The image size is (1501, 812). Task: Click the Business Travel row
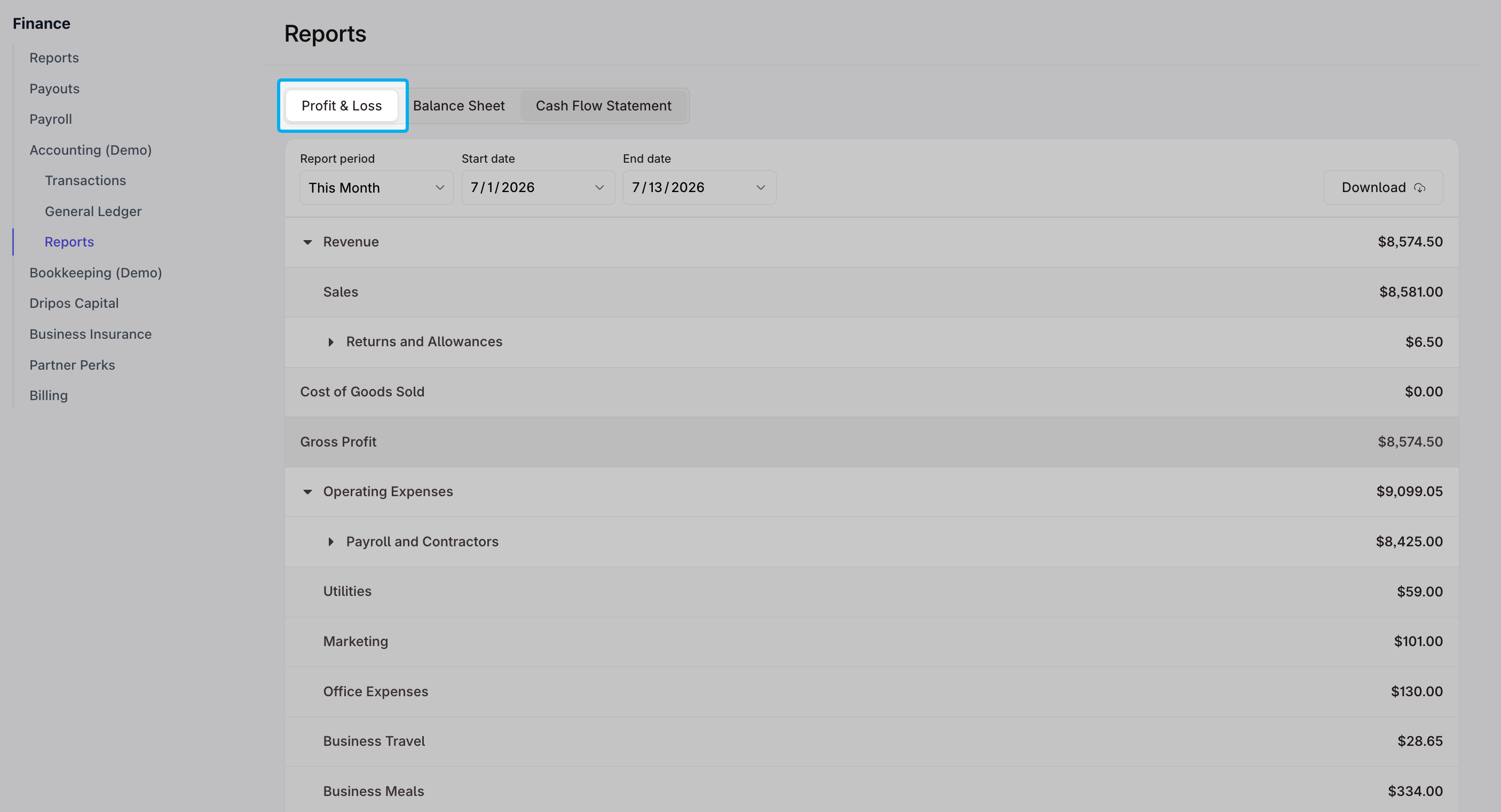[x=871, y=741]
